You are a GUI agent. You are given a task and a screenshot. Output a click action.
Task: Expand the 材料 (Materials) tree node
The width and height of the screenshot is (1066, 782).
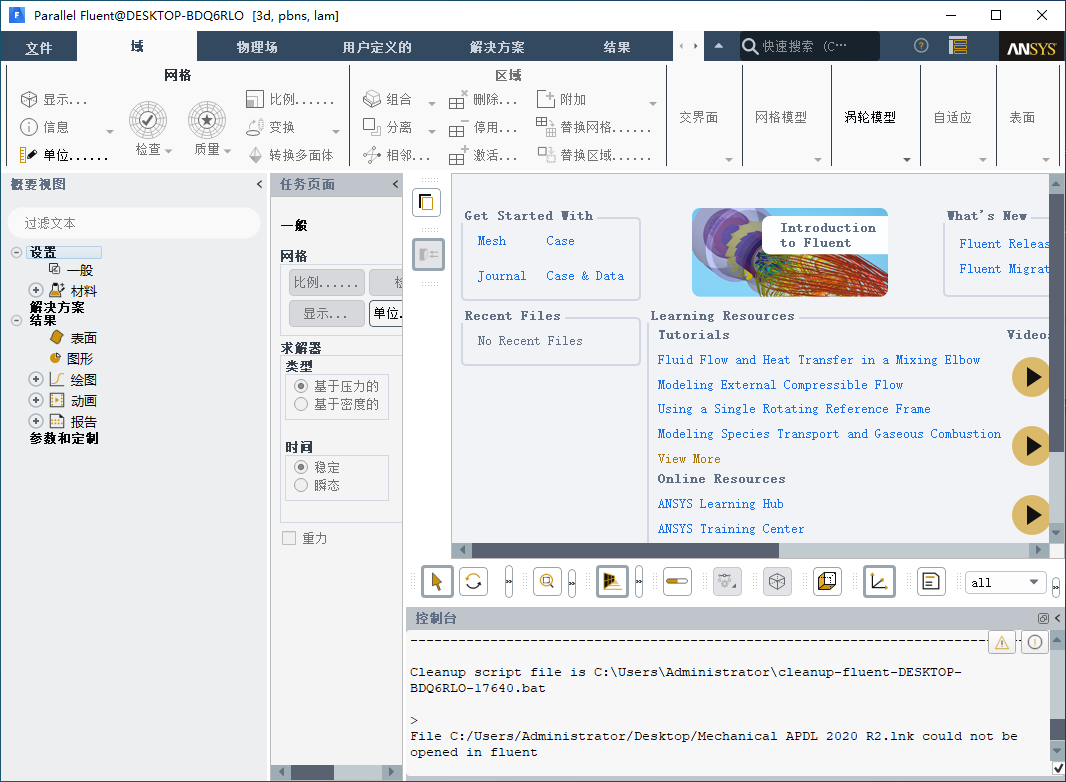pyautogui.click(x=35, y=290)
